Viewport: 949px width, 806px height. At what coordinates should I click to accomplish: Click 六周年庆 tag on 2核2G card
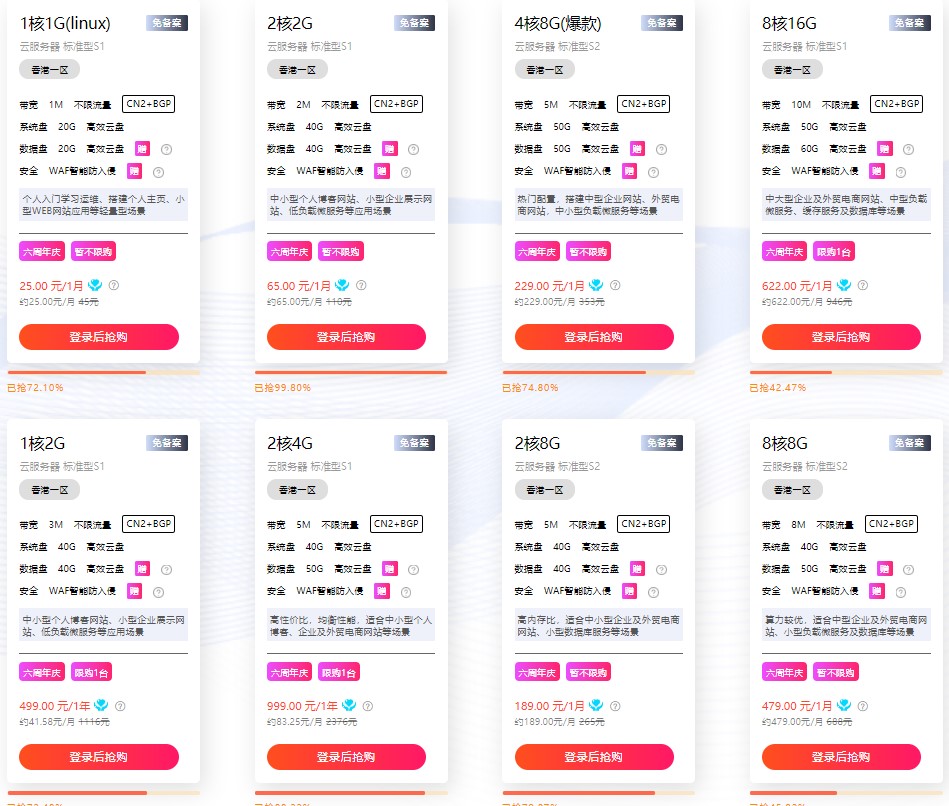coord(289,252)
